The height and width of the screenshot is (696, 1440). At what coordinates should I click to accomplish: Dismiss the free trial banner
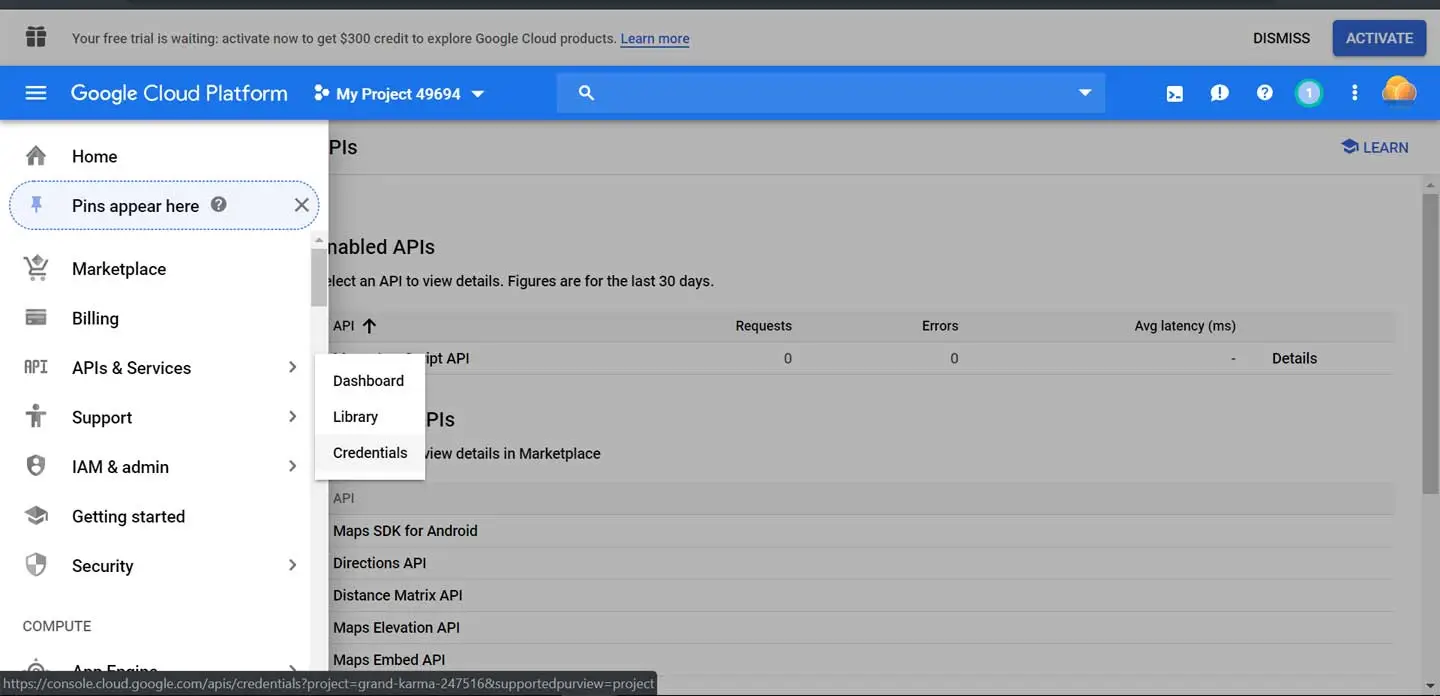1281,38
